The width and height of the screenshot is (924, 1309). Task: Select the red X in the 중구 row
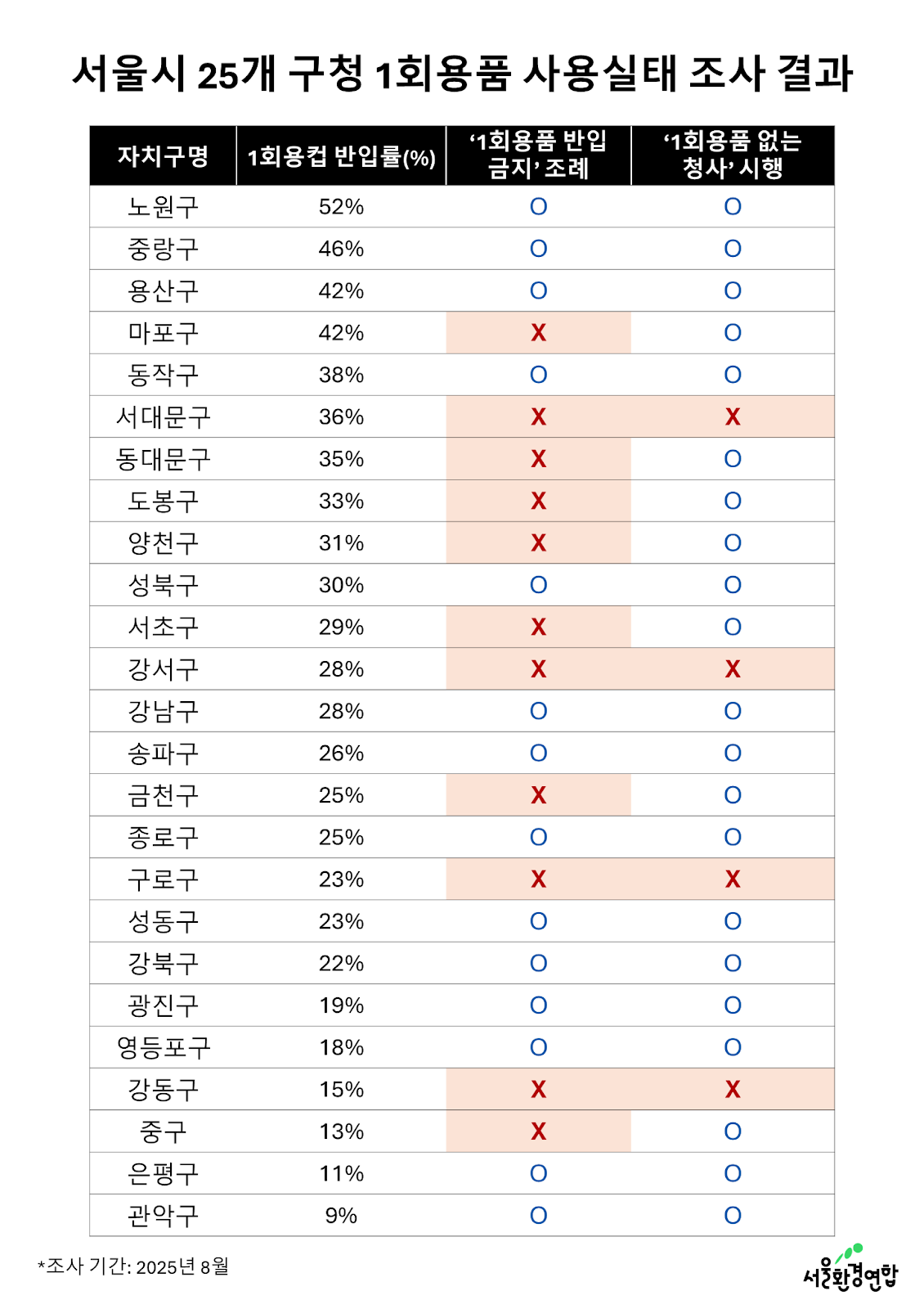[x=538, y=1131]
